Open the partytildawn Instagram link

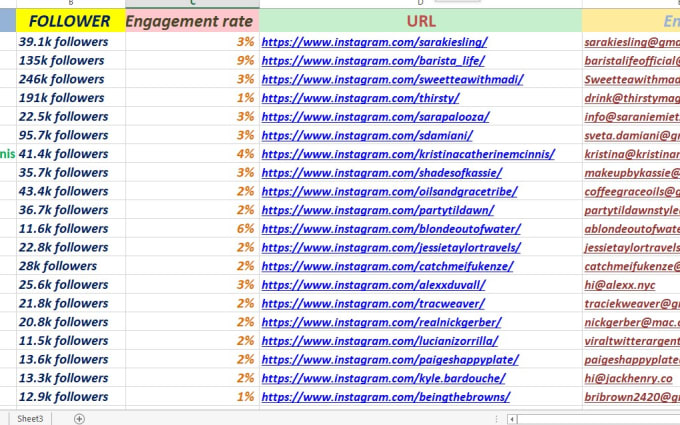click(378, 210)
